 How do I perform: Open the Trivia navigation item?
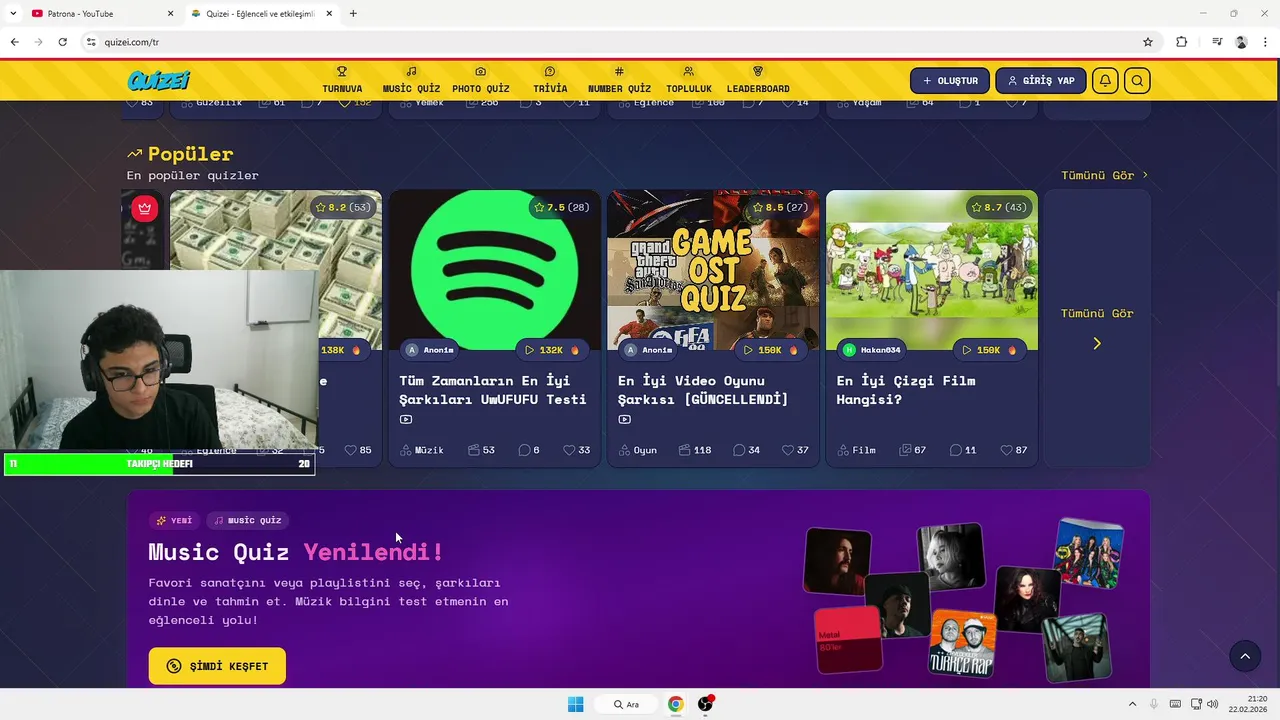550,80
